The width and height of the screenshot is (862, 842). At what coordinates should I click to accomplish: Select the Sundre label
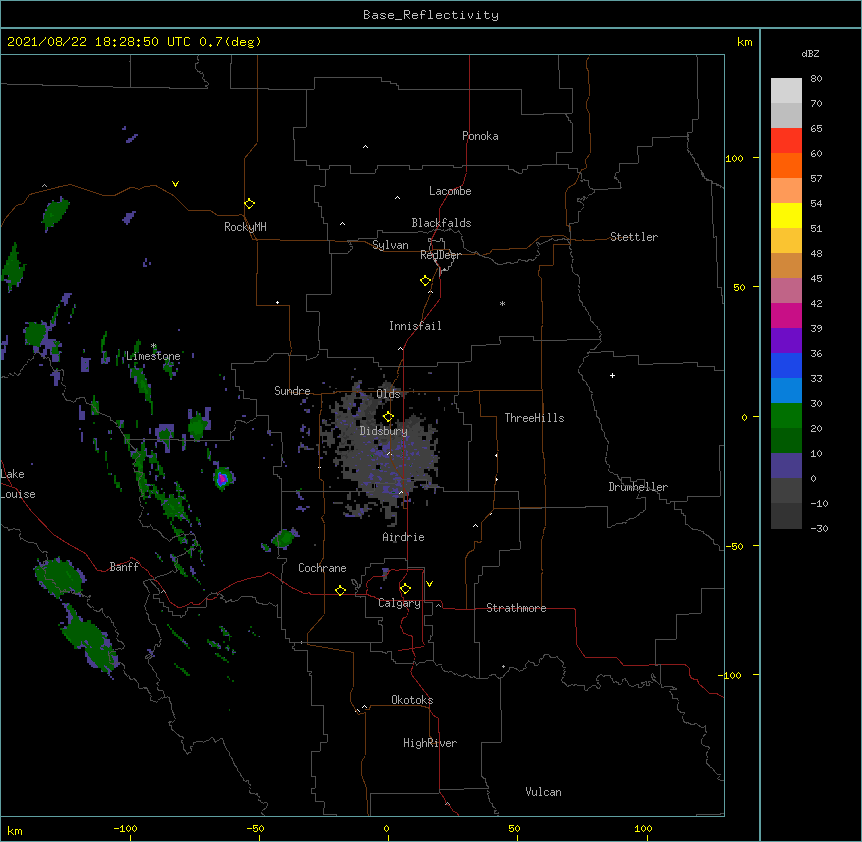[292, 391]
